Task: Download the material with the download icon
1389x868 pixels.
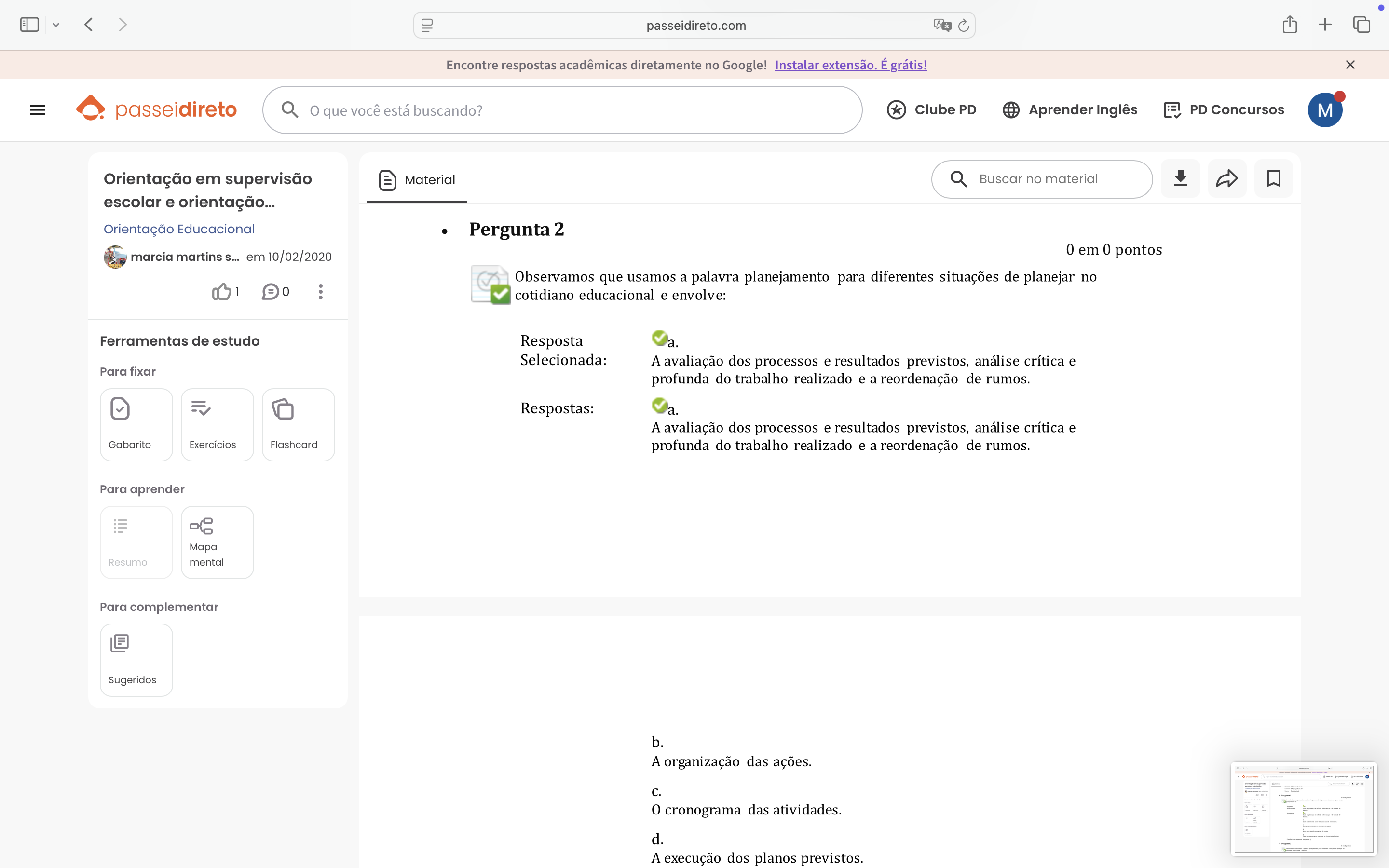Action: (x=1180, y=178)
